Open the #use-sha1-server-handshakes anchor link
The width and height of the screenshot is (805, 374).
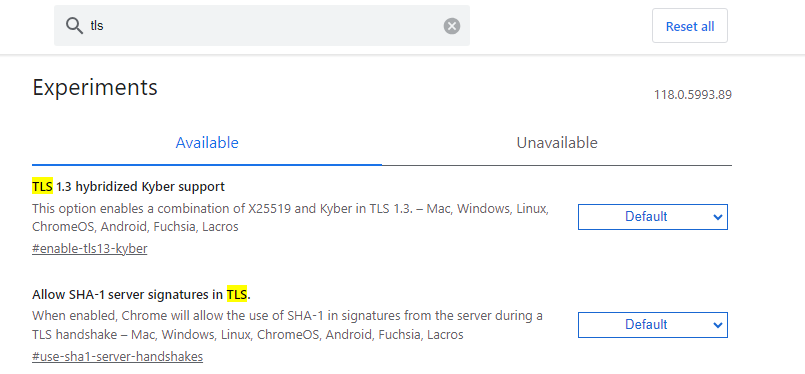(117, 357)
